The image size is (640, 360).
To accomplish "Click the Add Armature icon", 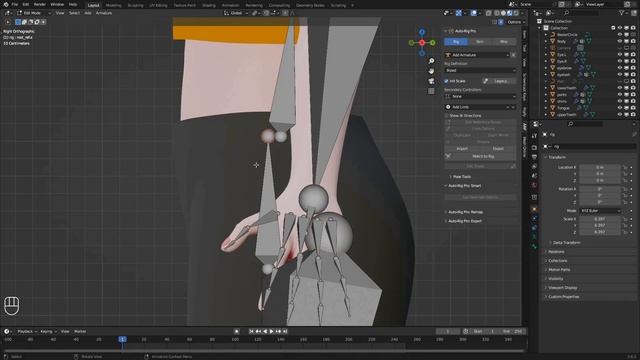I will point(448,55).
